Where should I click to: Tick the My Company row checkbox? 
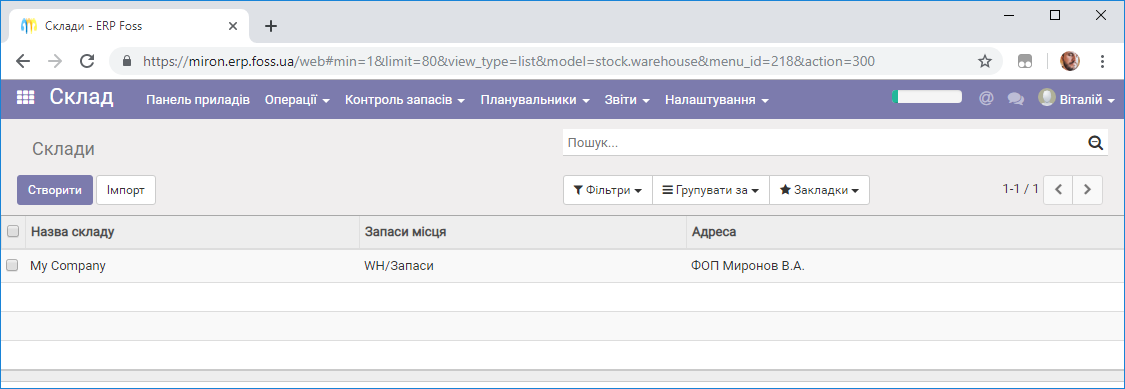click(x=12, y=265)
